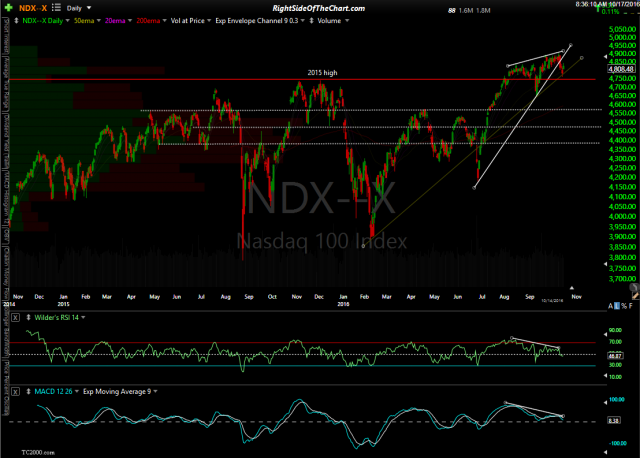The height and width of the screenshot is (458, 640).
Task: Open the MACD 12 26 dropdown
Action: click(x=57, y=391)
